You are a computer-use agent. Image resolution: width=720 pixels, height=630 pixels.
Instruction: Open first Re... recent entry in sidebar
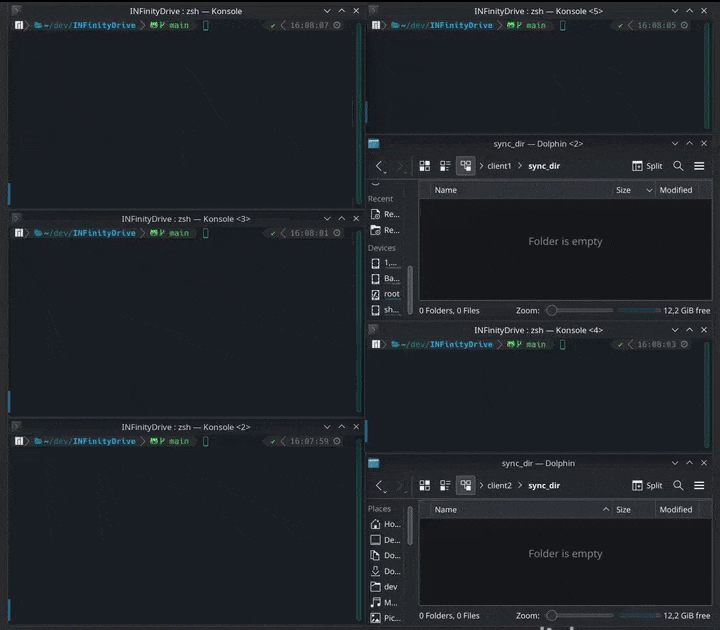point(386,214)
